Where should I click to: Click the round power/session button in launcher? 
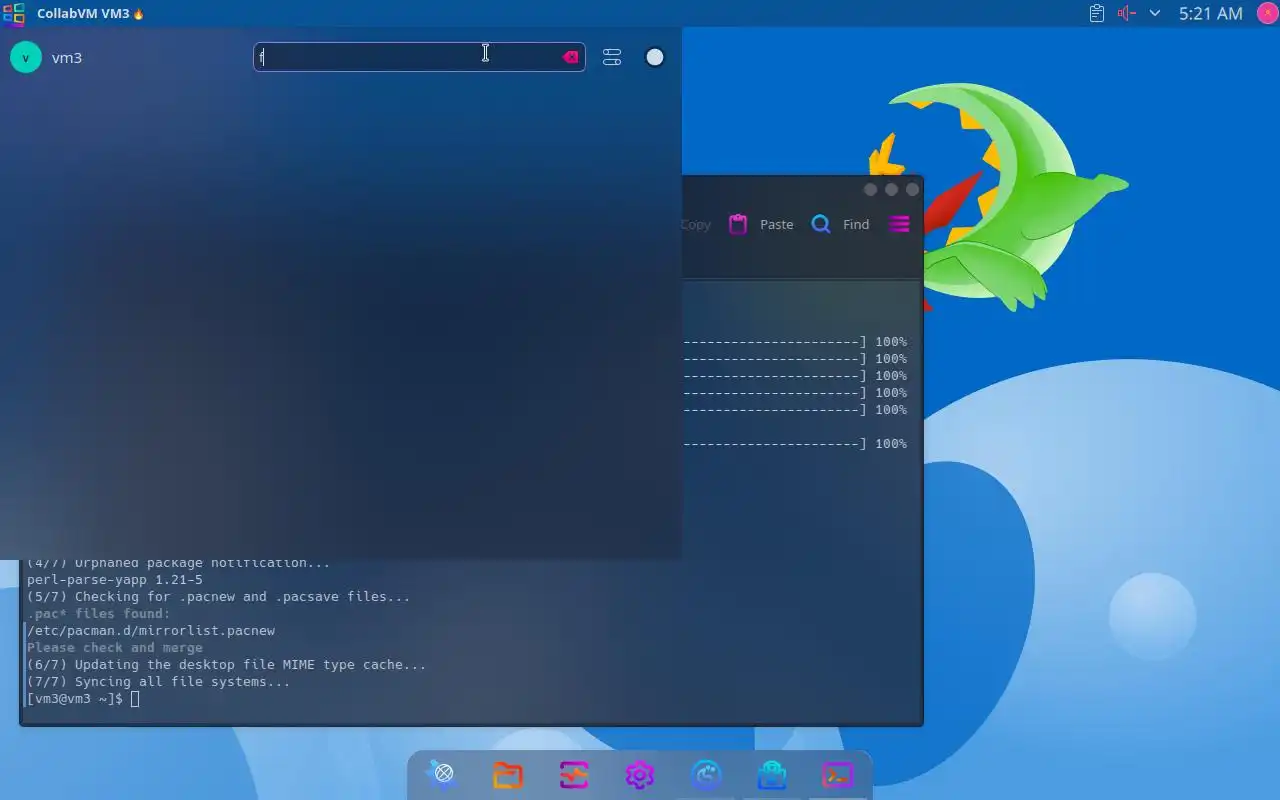pyautogui.click(x=655, y=57)
